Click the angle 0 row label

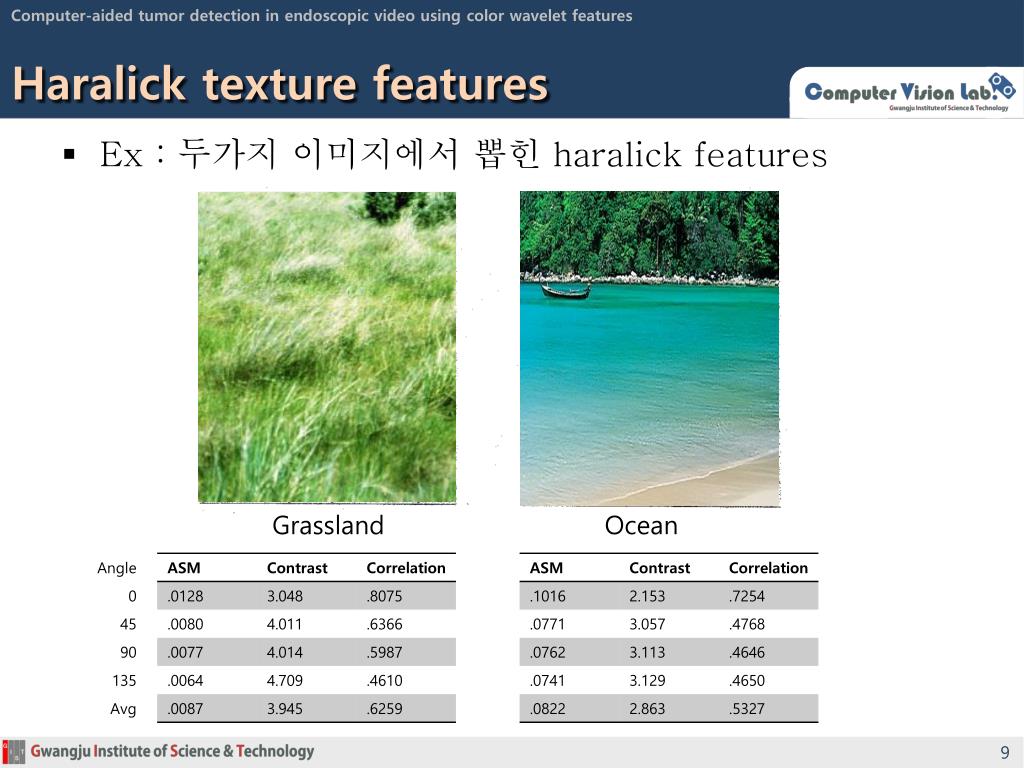pos(132,596)
